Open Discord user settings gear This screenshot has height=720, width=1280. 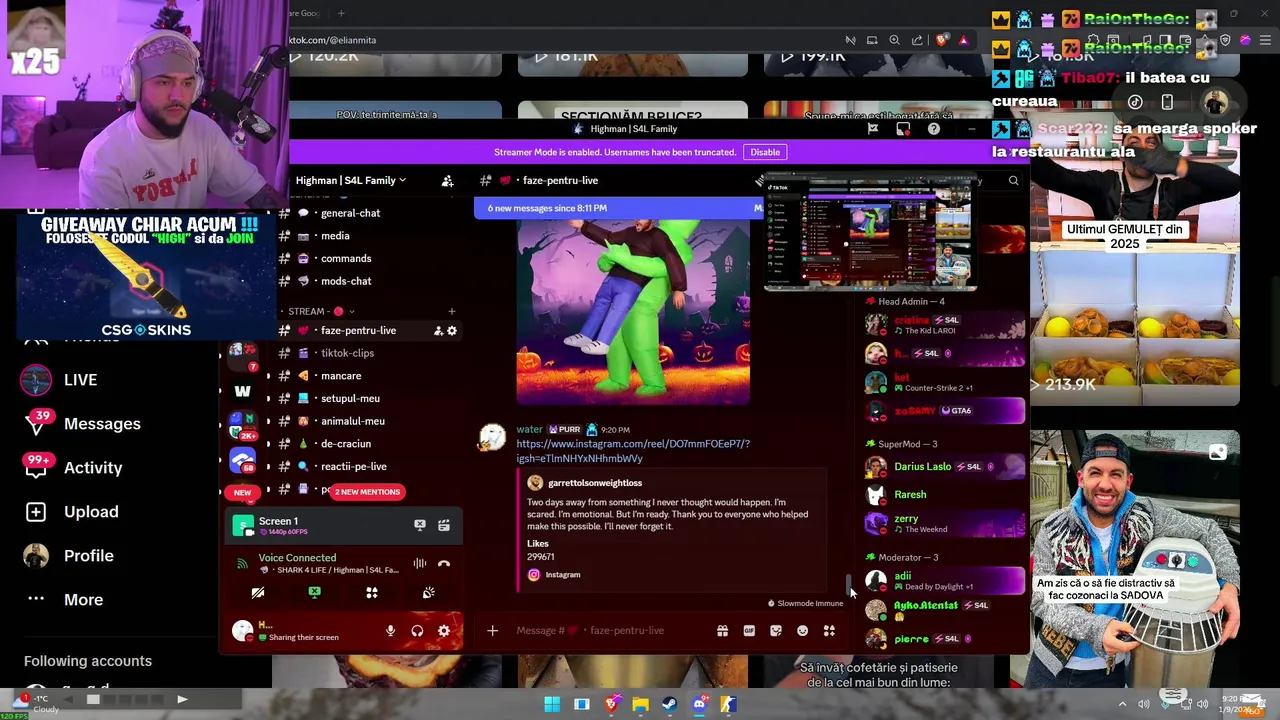coord(444,631)
